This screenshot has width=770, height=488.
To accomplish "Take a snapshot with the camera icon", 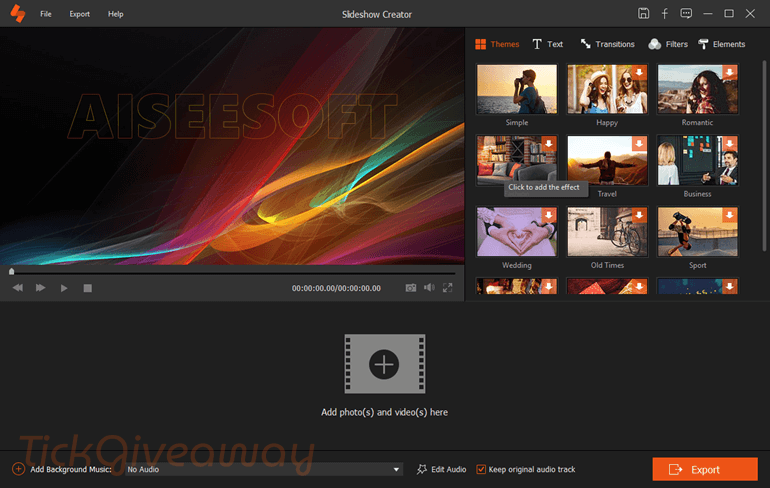I will click(x=411, y=288).
